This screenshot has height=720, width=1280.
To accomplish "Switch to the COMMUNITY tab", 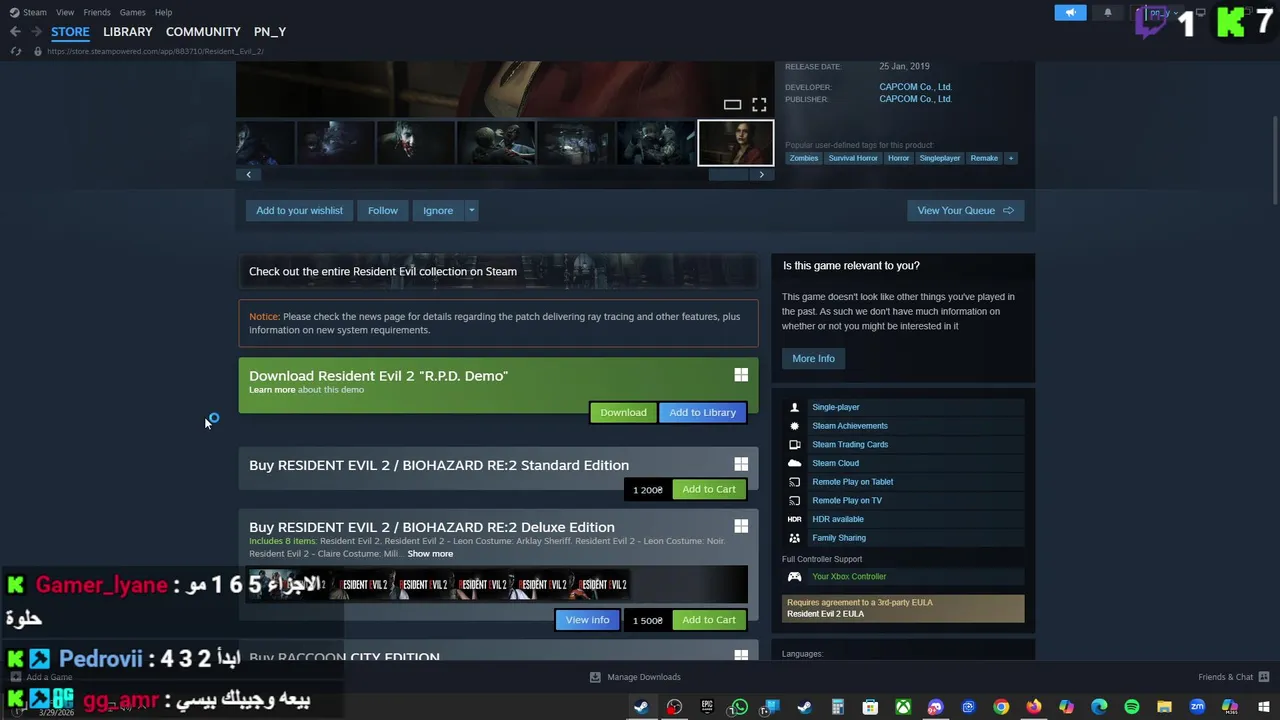I will (x=203, y=32).
